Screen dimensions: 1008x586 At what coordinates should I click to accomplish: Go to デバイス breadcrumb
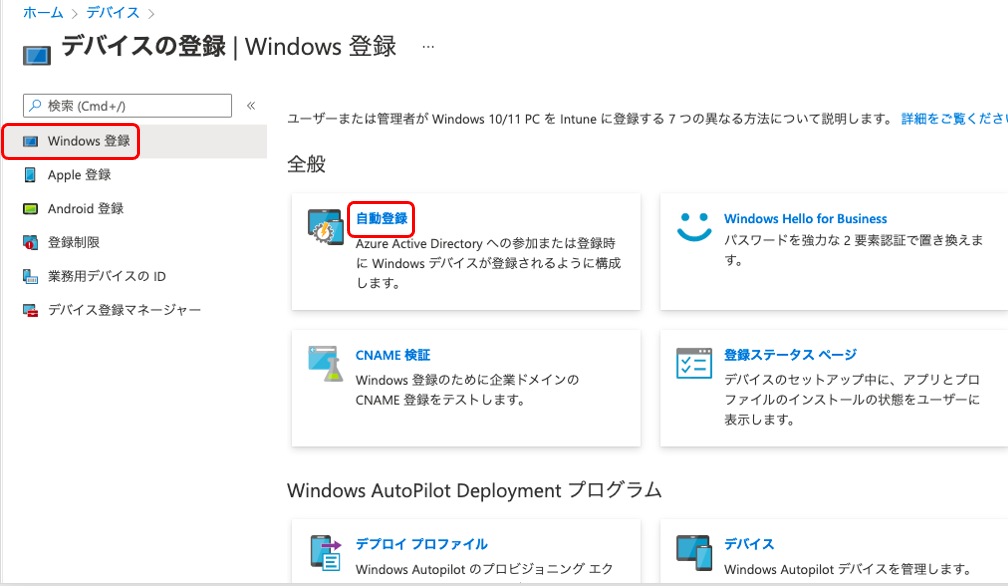click(x=112, y=12)
